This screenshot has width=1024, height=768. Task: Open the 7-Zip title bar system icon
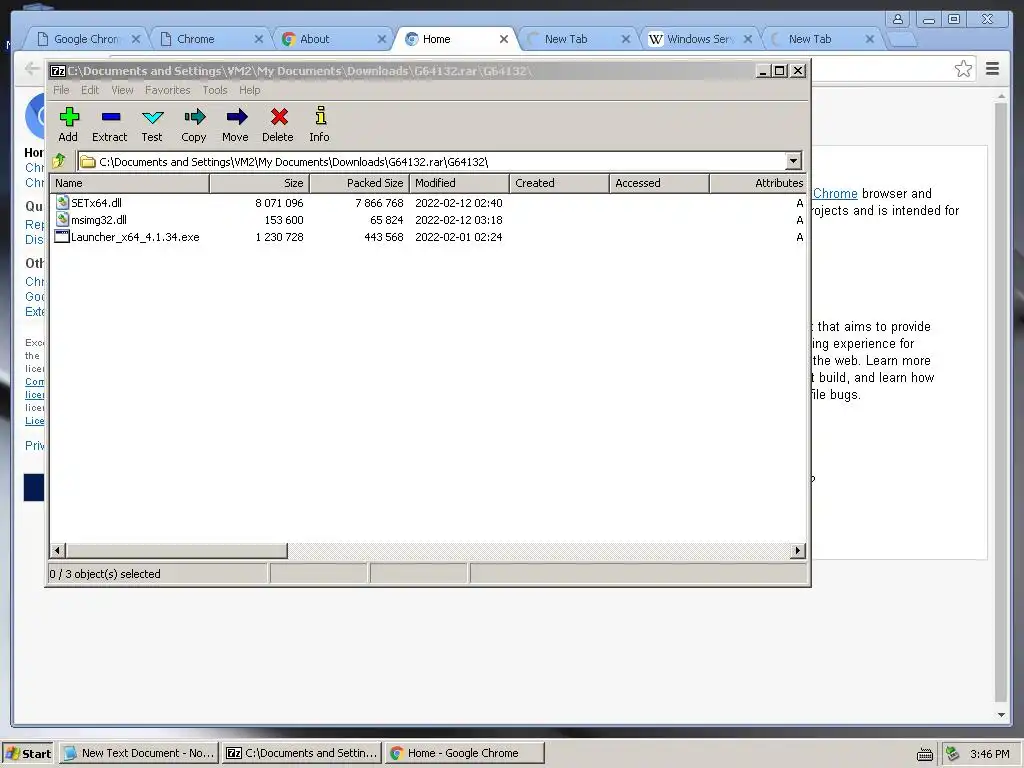click(x=57, y=71)
